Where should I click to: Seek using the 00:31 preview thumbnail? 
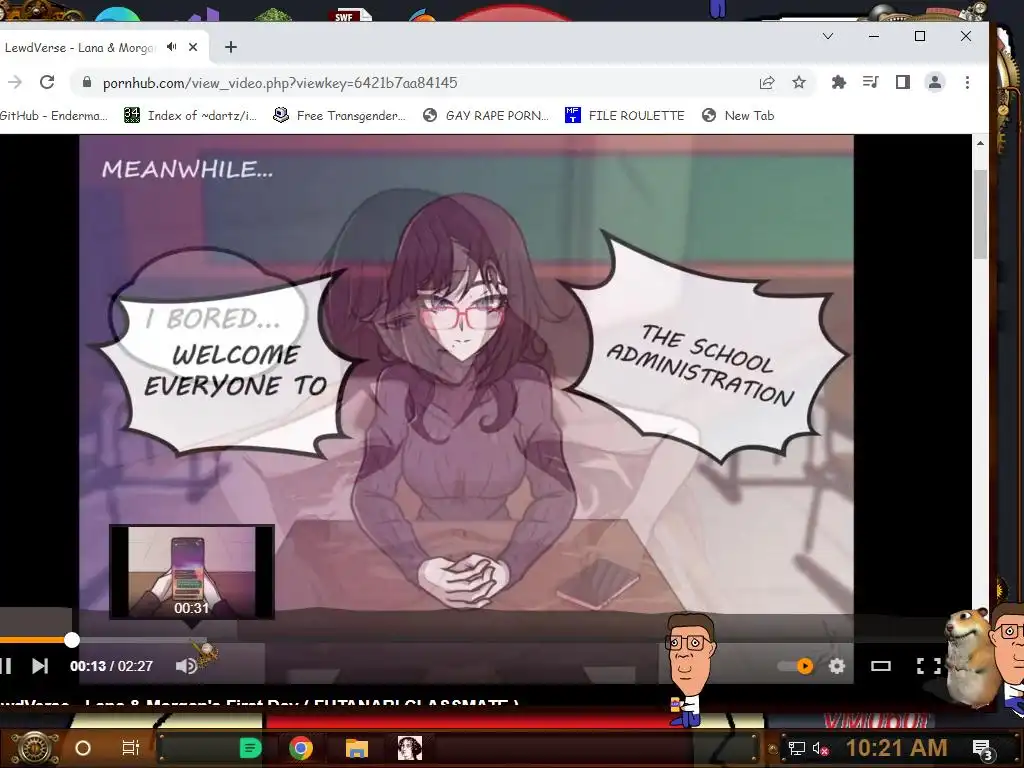[191, 572]
